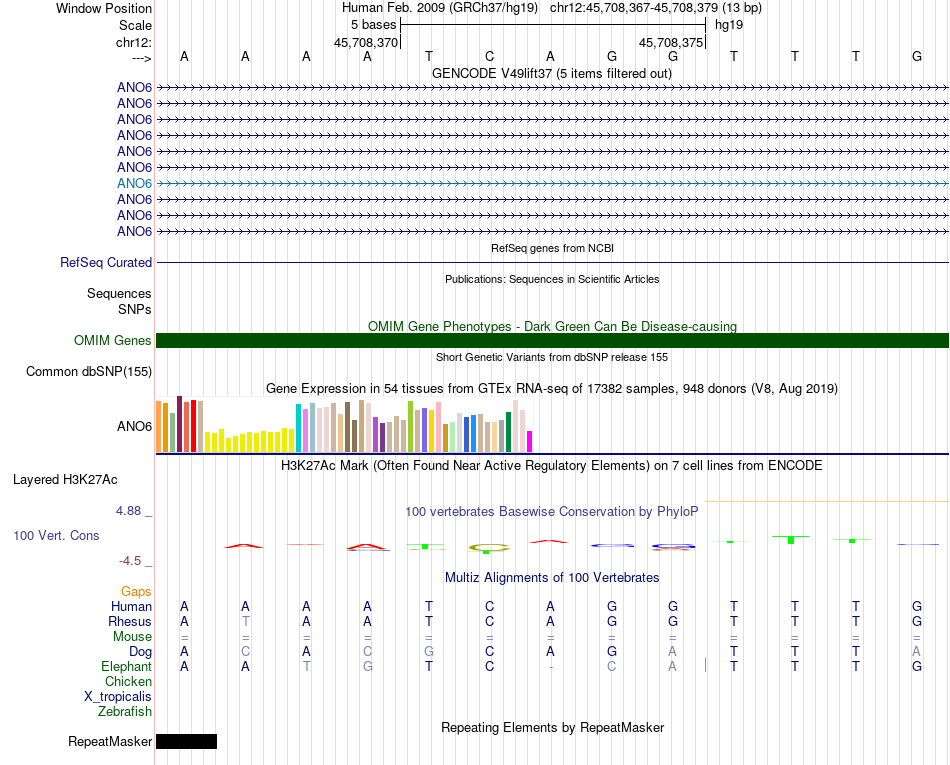Click the magenta last bar in GTEx chart
The height and width of the screenshot is (765, 950).
(x=529, y=442)
